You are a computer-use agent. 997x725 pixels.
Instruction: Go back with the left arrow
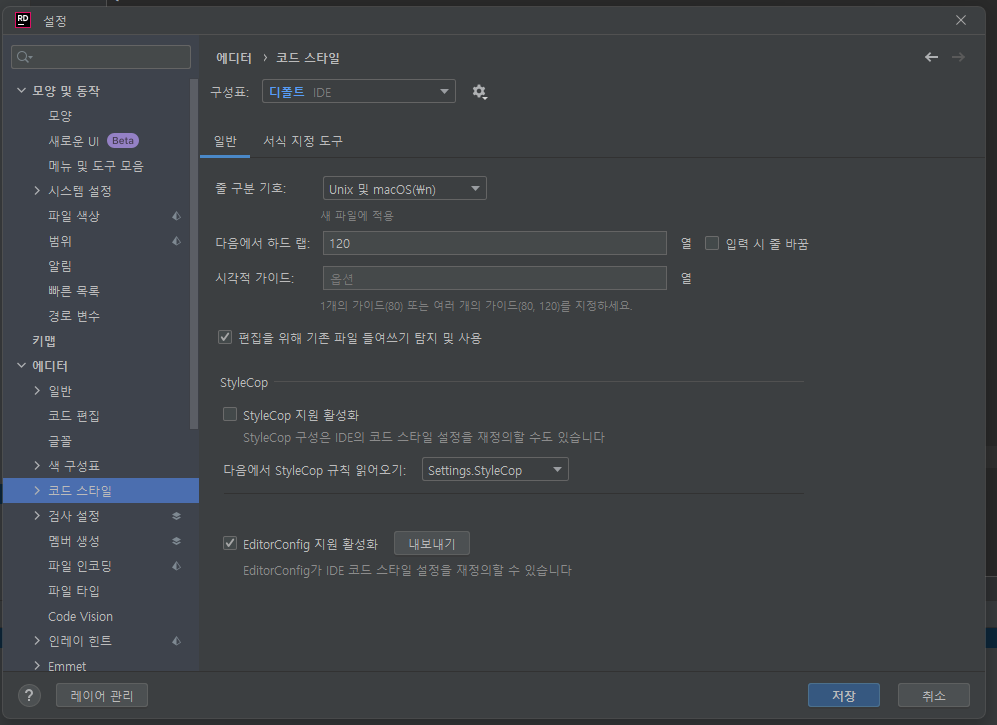pyautogui.click(x=932, y=57)
